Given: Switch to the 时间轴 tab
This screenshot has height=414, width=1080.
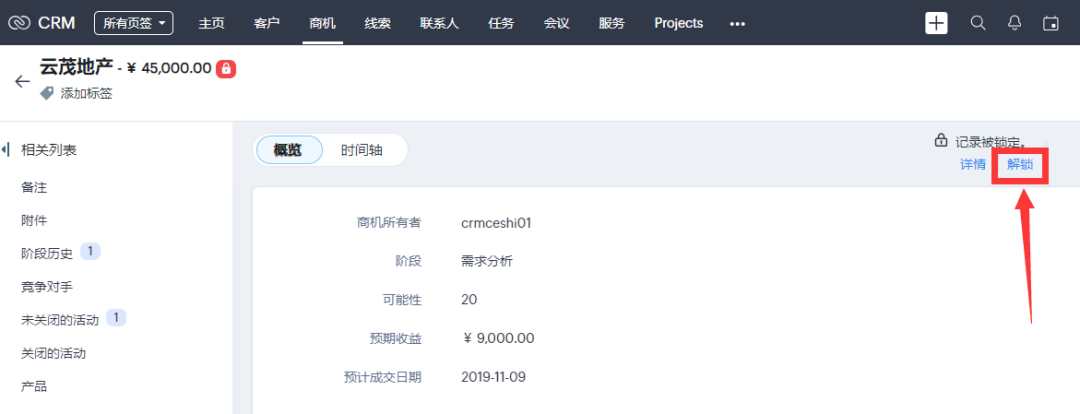Looking at the screenshot, I should [x=361, y=150].
